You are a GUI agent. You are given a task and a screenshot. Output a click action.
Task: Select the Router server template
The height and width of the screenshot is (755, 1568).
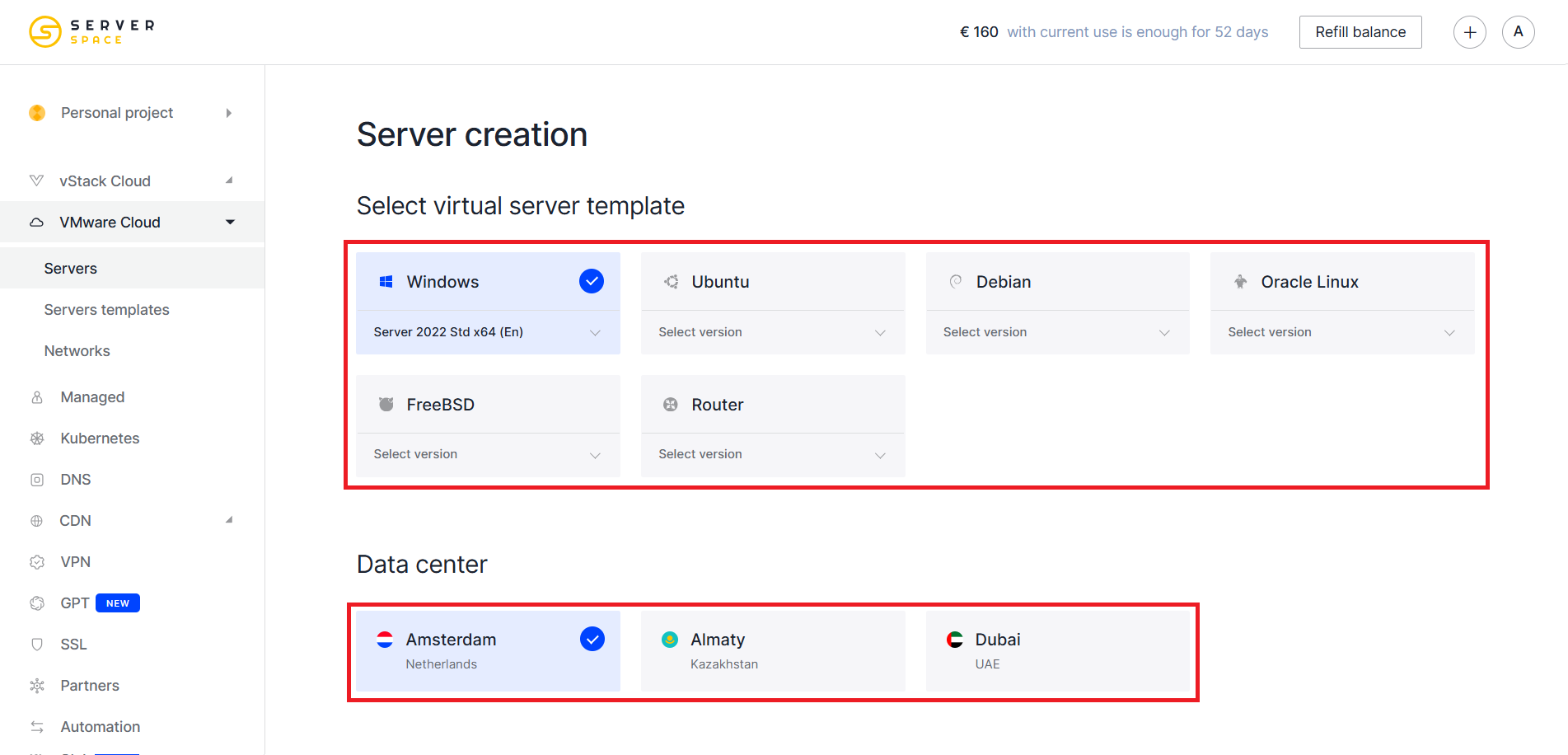click(773, 405)
